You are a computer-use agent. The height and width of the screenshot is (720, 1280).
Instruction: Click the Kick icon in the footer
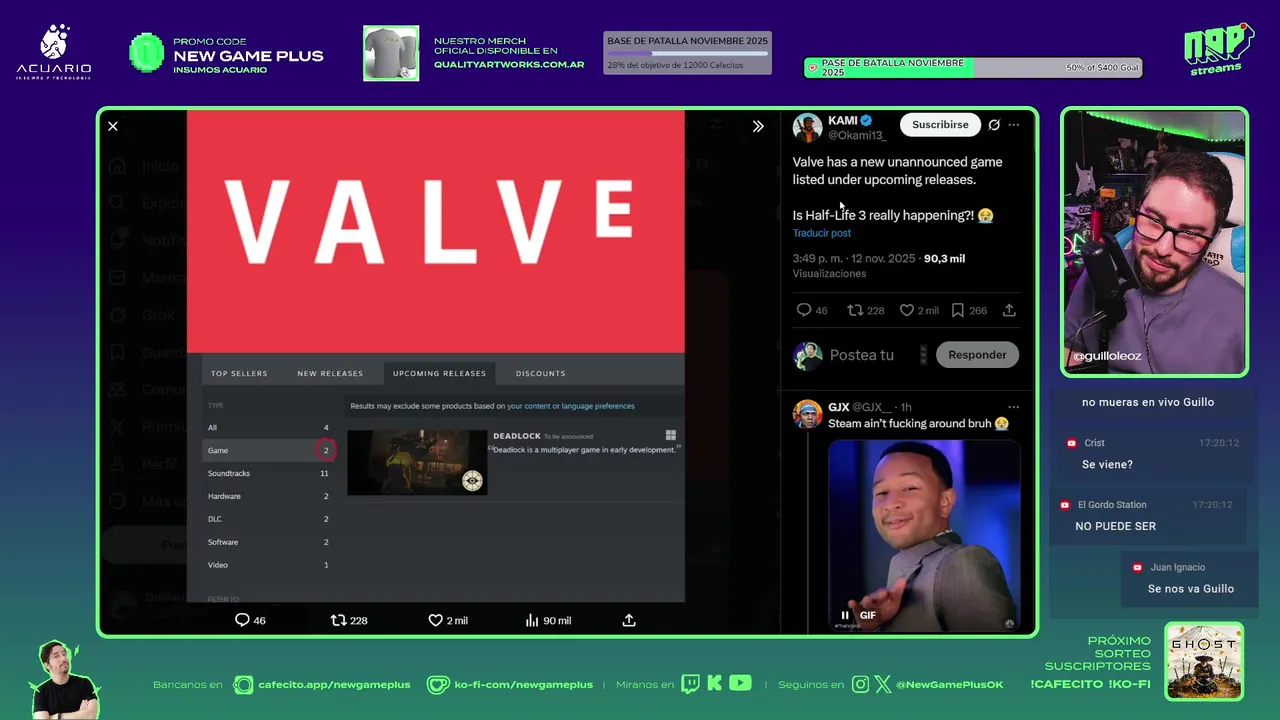(714, 684)
